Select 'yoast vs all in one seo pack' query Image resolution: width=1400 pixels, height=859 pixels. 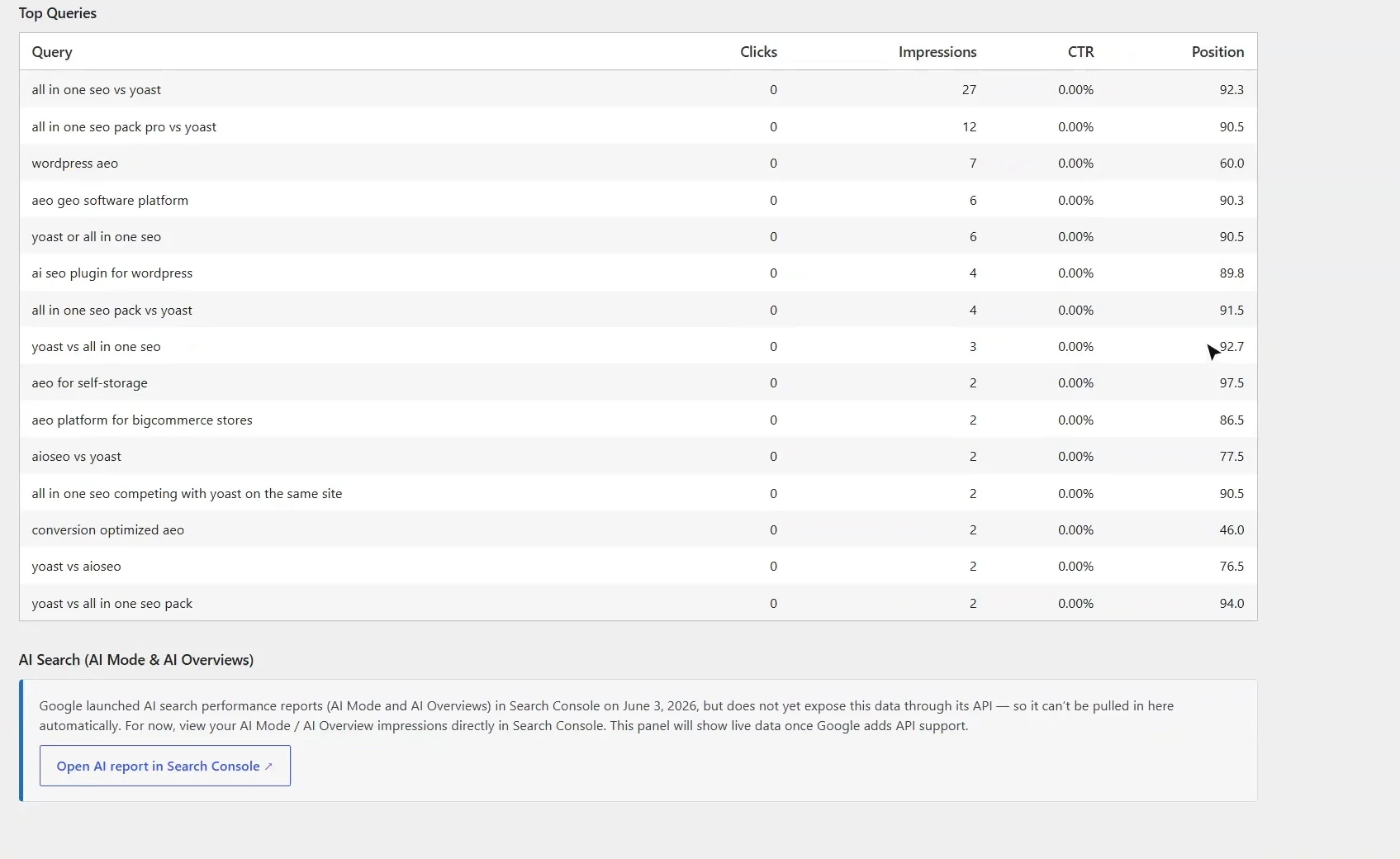point(112,604)
